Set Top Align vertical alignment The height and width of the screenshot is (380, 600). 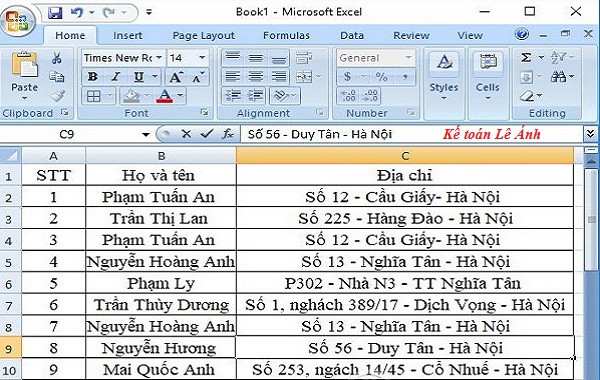(232, 58)
